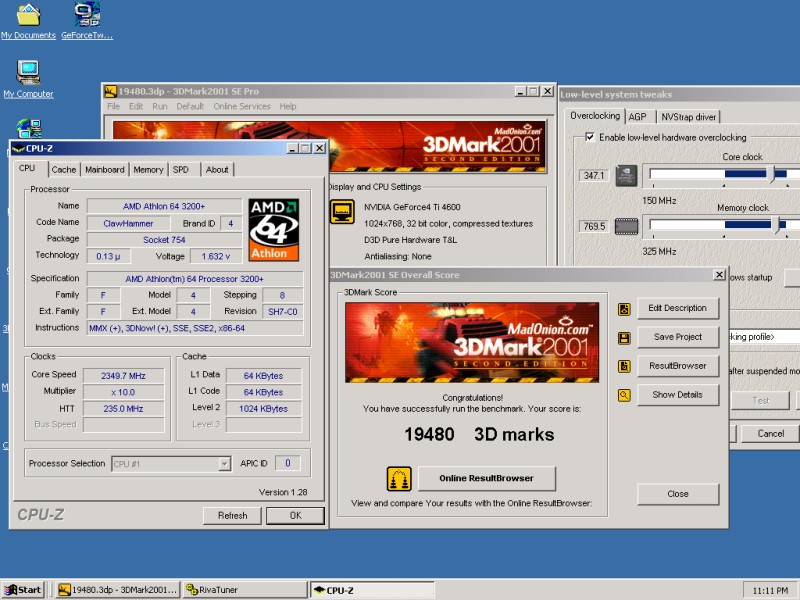Image resolution: width=800 pixels, height=600 pixels.
Task: Switch to the Memory tab in CPU-Z
Action: point(148,170)
